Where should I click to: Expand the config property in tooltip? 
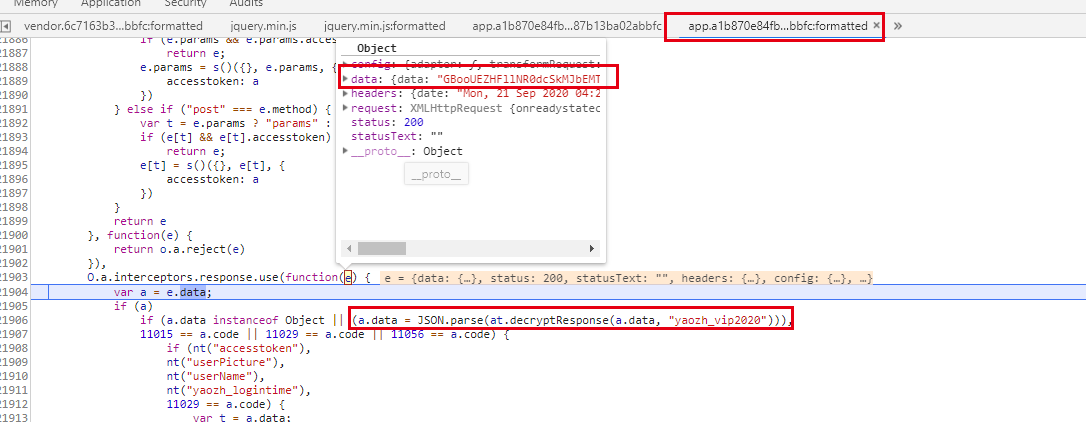click(346, 64)
